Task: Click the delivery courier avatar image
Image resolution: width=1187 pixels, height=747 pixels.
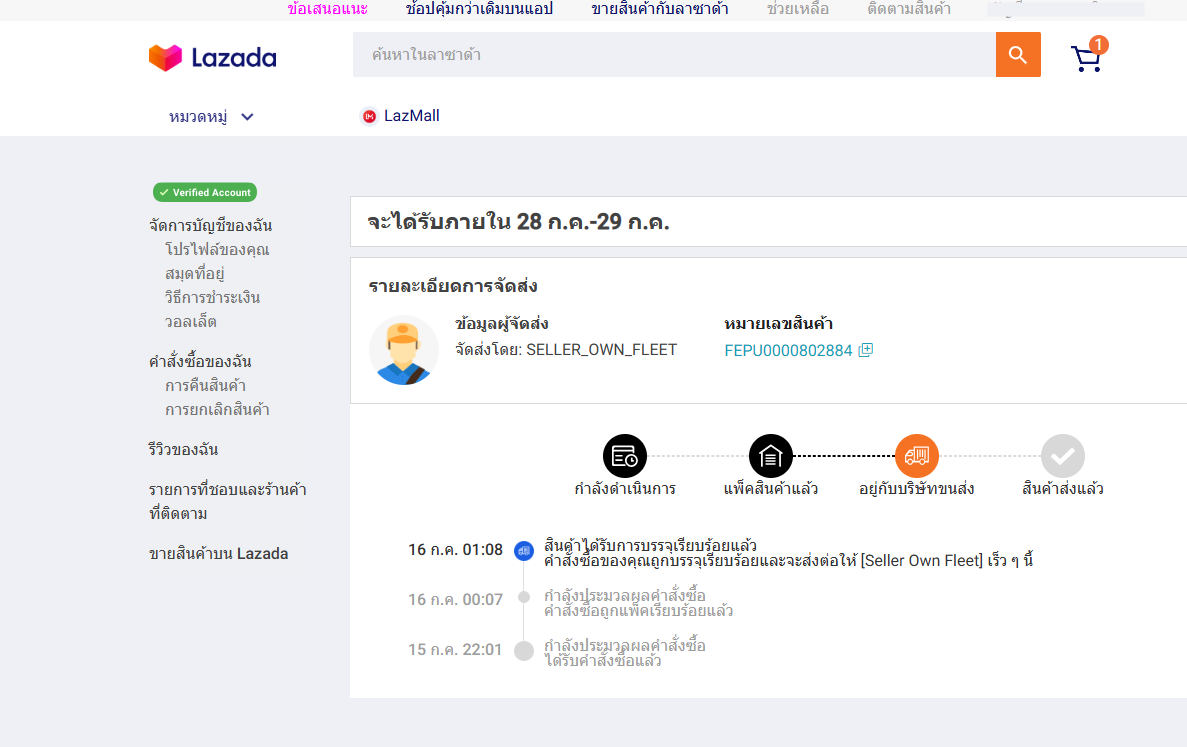Action: point(403,350)
